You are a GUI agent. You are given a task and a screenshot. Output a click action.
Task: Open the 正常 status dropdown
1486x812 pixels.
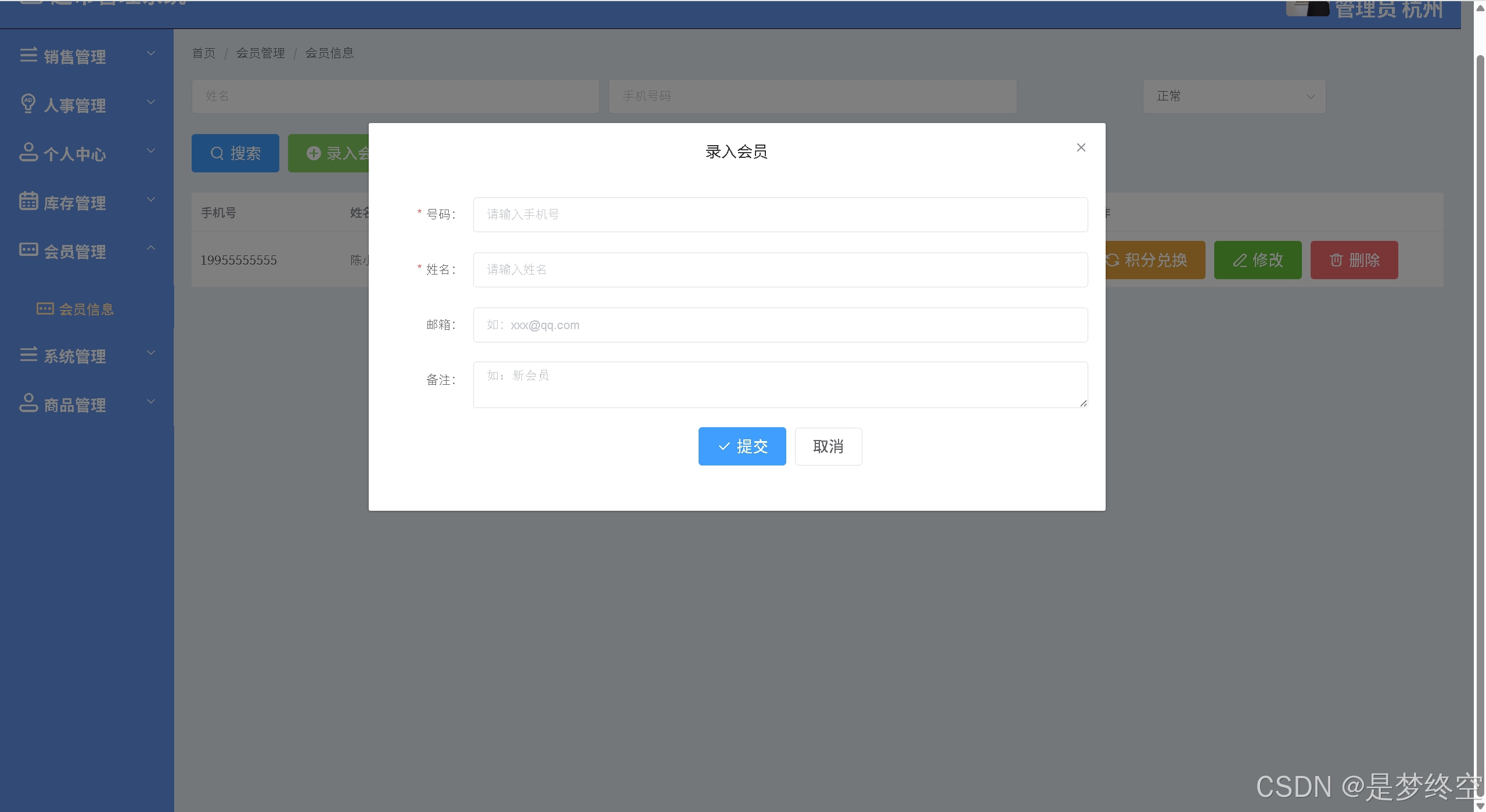(x=1234, y=96)
